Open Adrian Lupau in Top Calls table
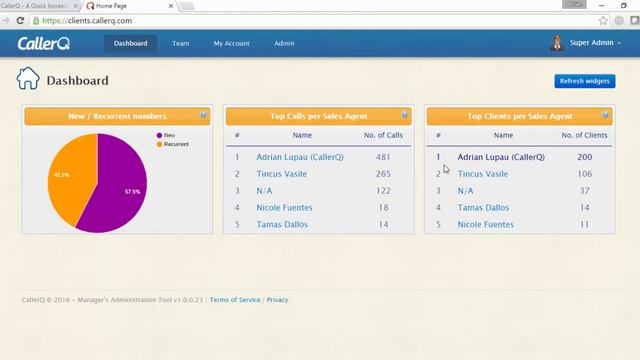The image size is (640, 360). pyautogui.click(x=300, y=157)
